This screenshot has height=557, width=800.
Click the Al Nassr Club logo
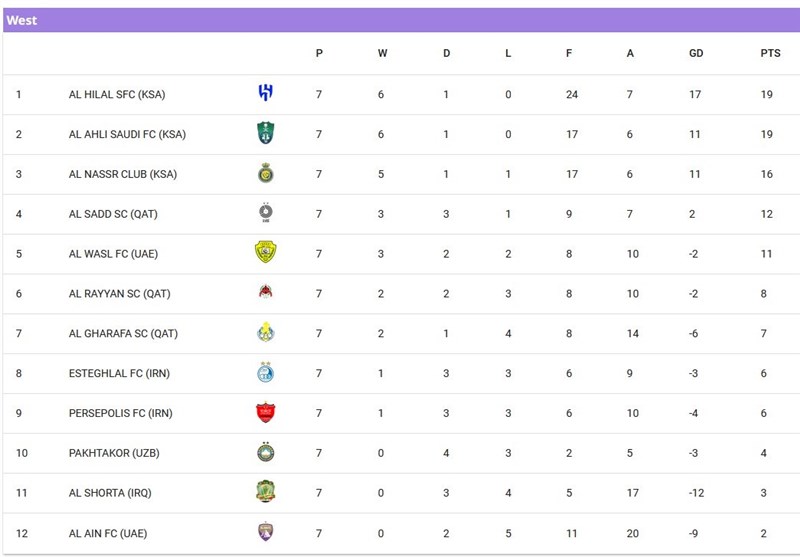[x=265, y=174]
